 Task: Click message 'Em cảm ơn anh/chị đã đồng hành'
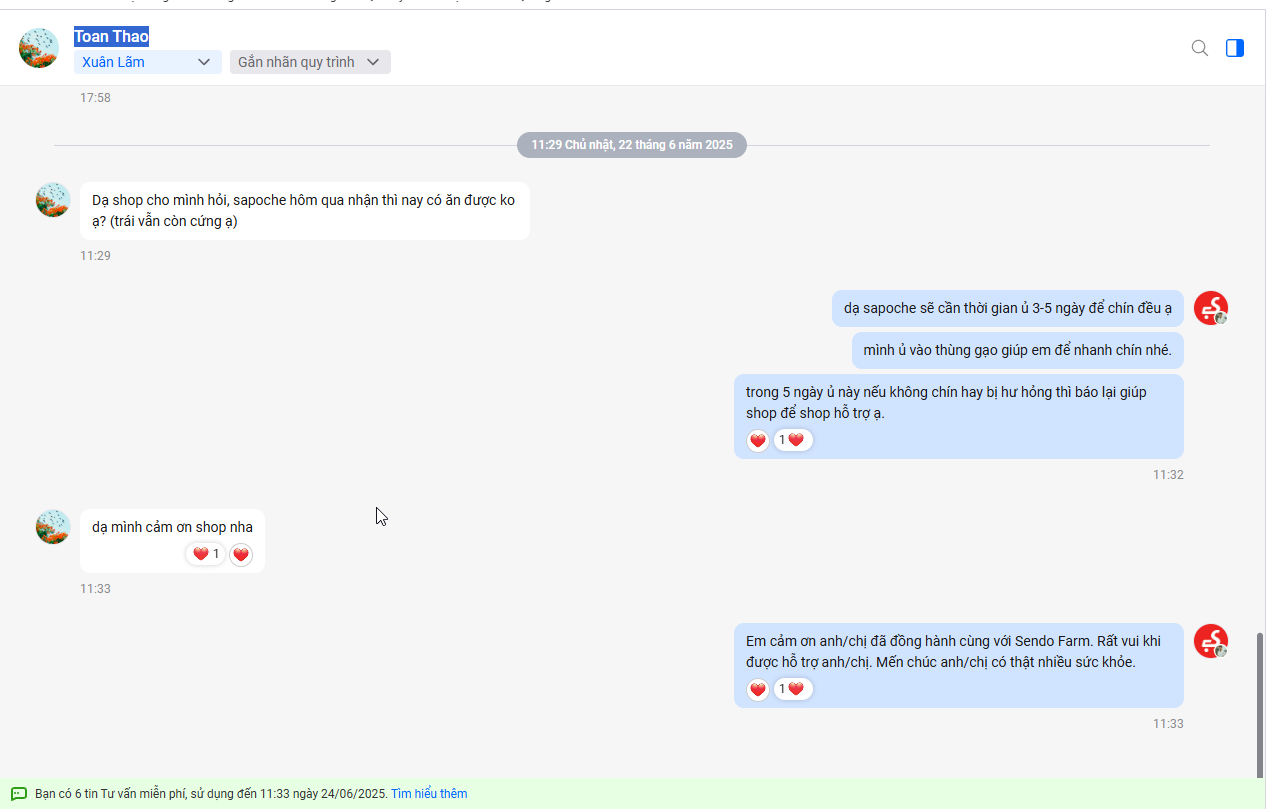[959, 665]
